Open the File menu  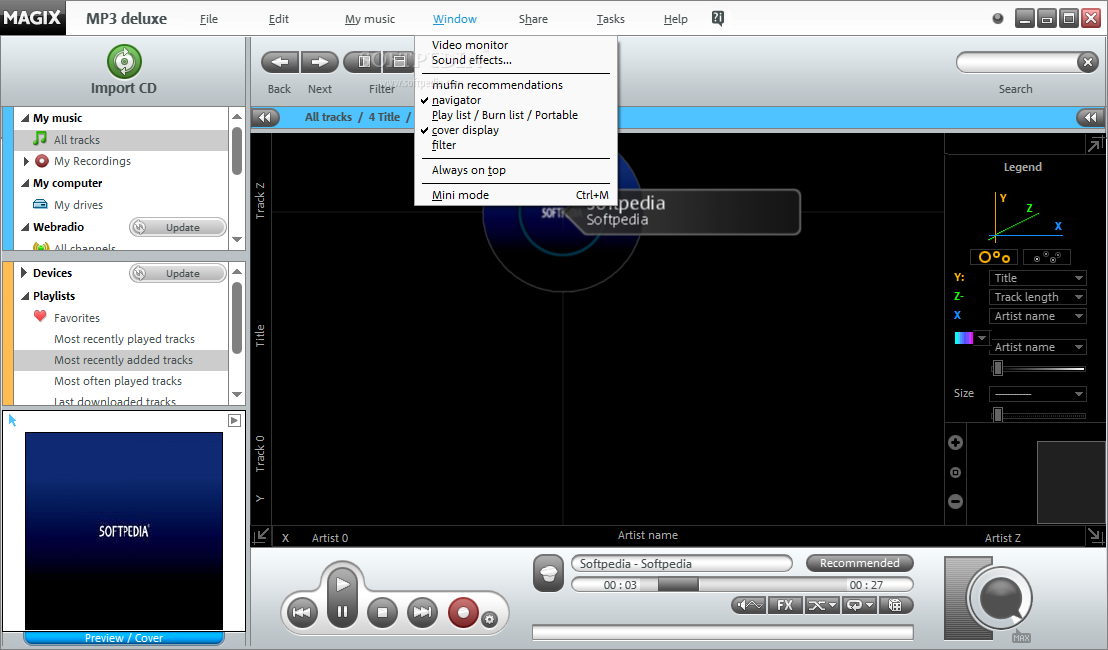pos(208,19)
